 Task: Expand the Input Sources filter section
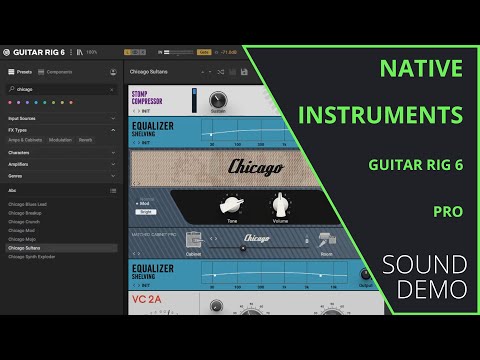pyautogui.click(x=62, y=118)
